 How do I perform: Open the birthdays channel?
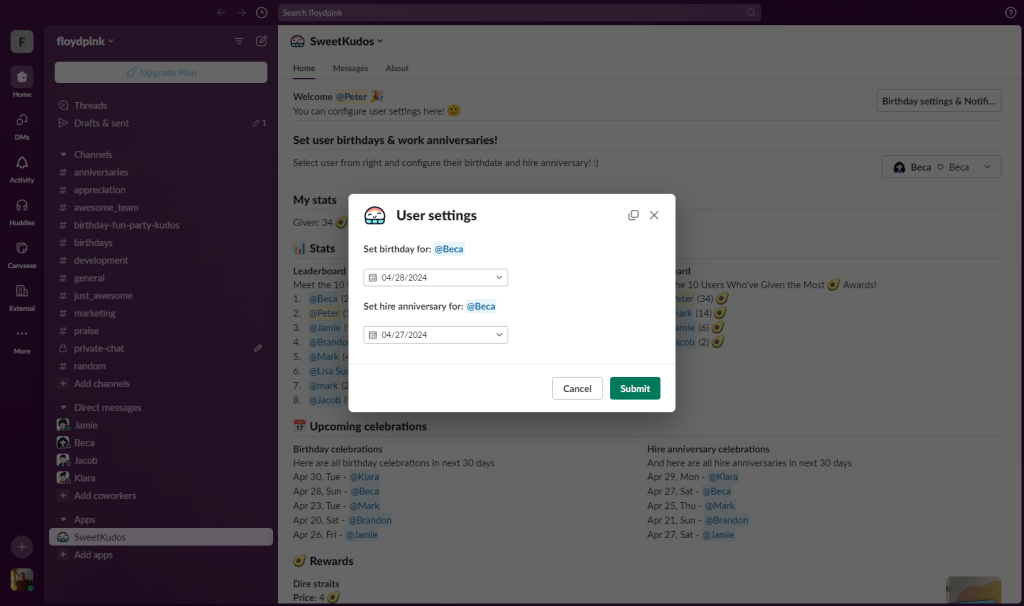coord(93,243)
